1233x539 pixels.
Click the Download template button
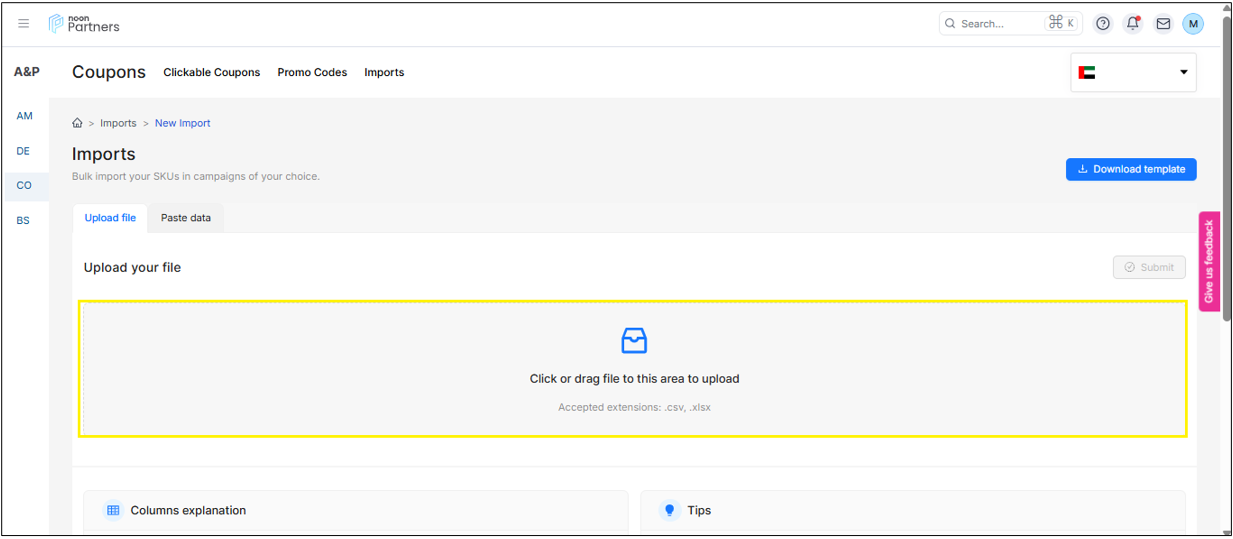1131,169
